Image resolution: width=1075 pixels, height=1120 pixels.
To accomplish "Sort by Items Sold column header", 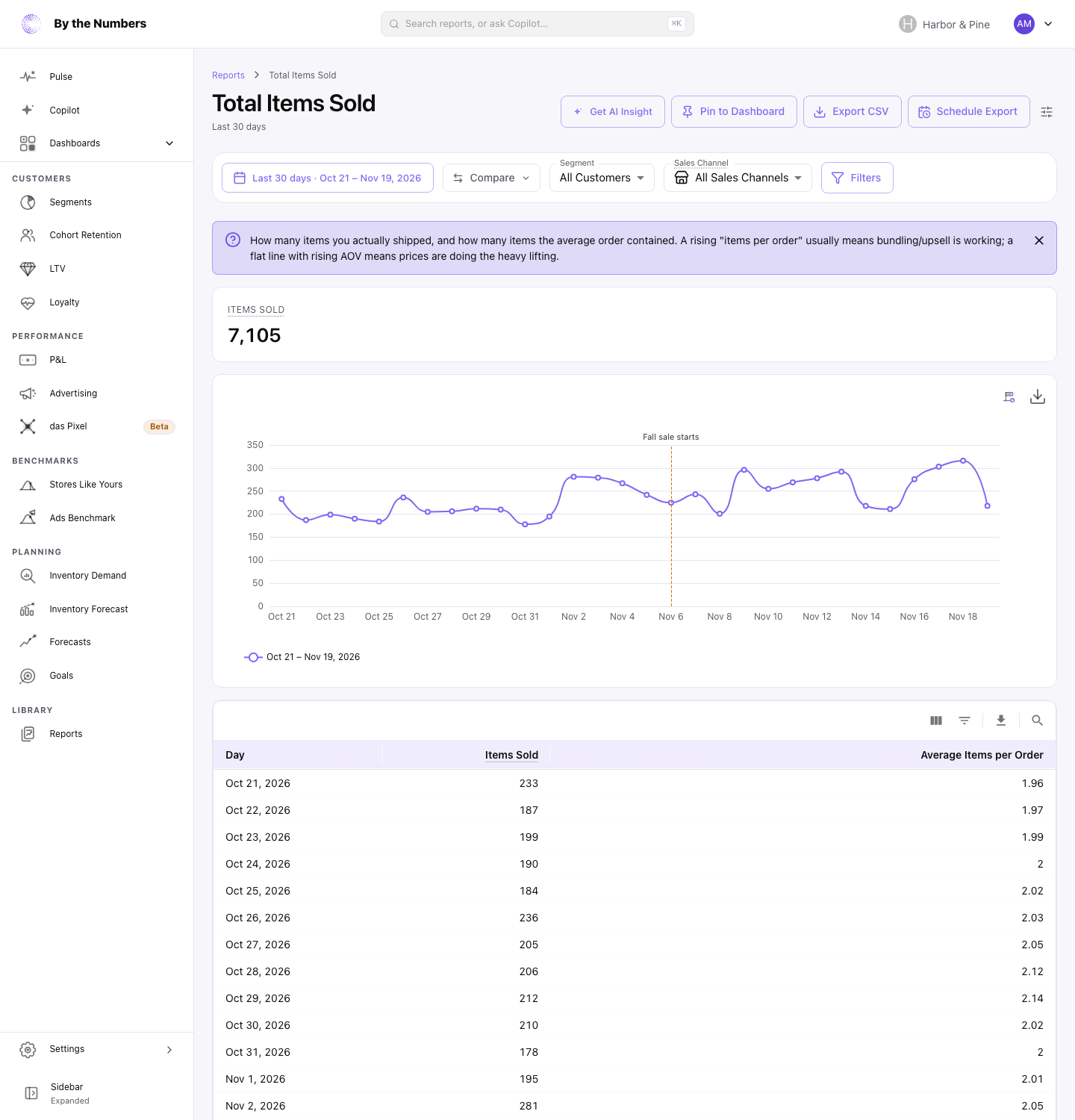I will click(511, 755).
